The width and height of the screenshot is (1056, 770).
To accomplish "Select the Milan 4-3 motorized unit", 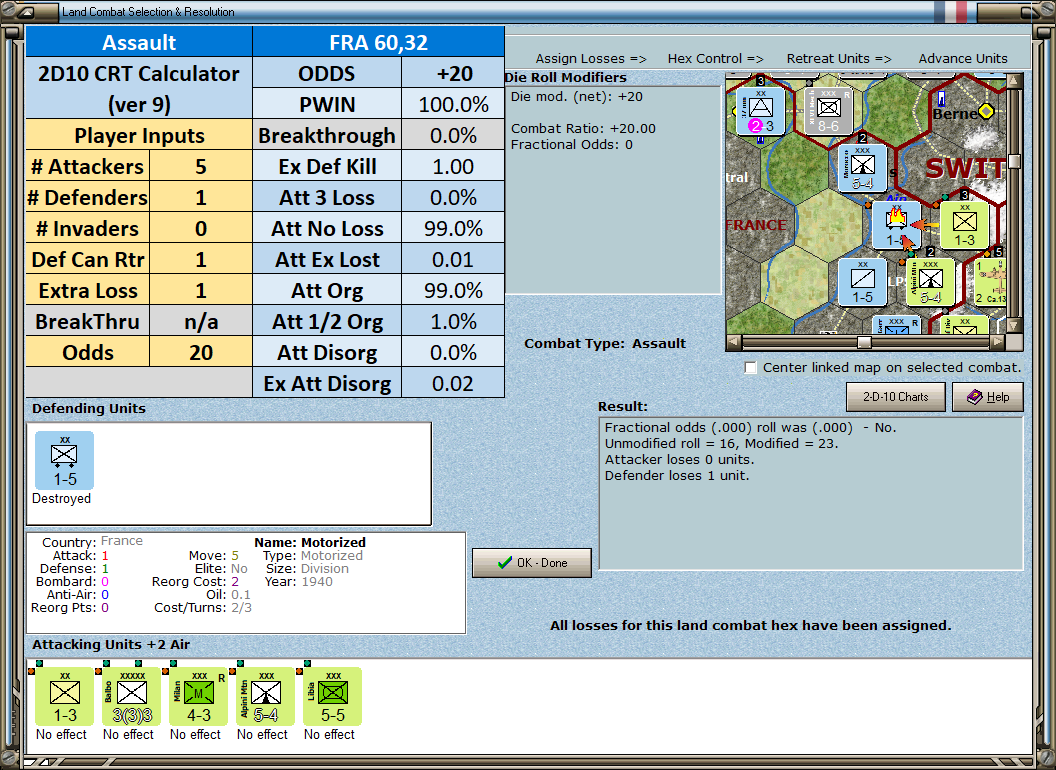I will coord(198,697).
